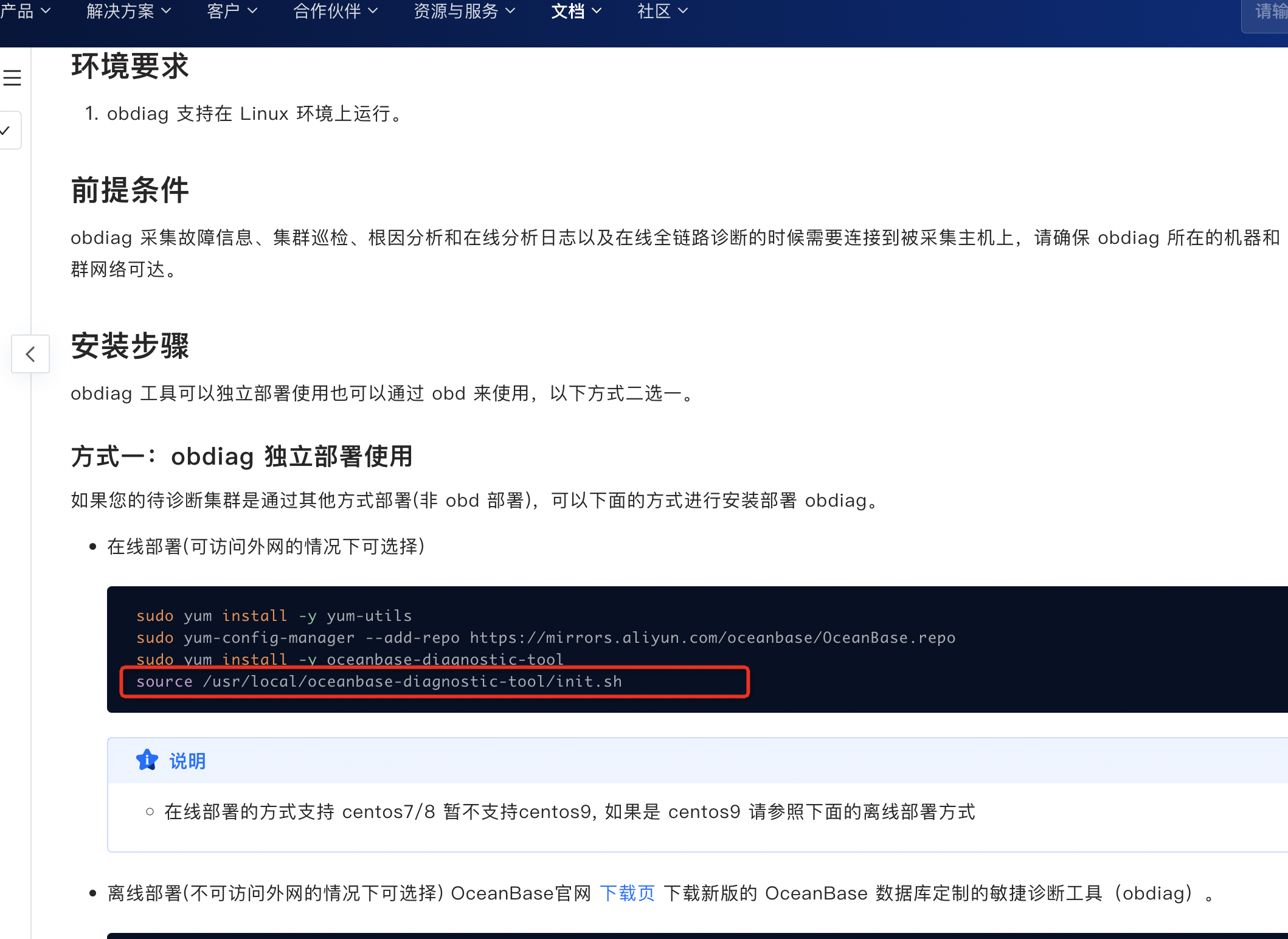This screenshot has width=1288, height=939.
Task: Click the 离线部署 bullet text
Action: pyautogui.click(x=660, y=893)
